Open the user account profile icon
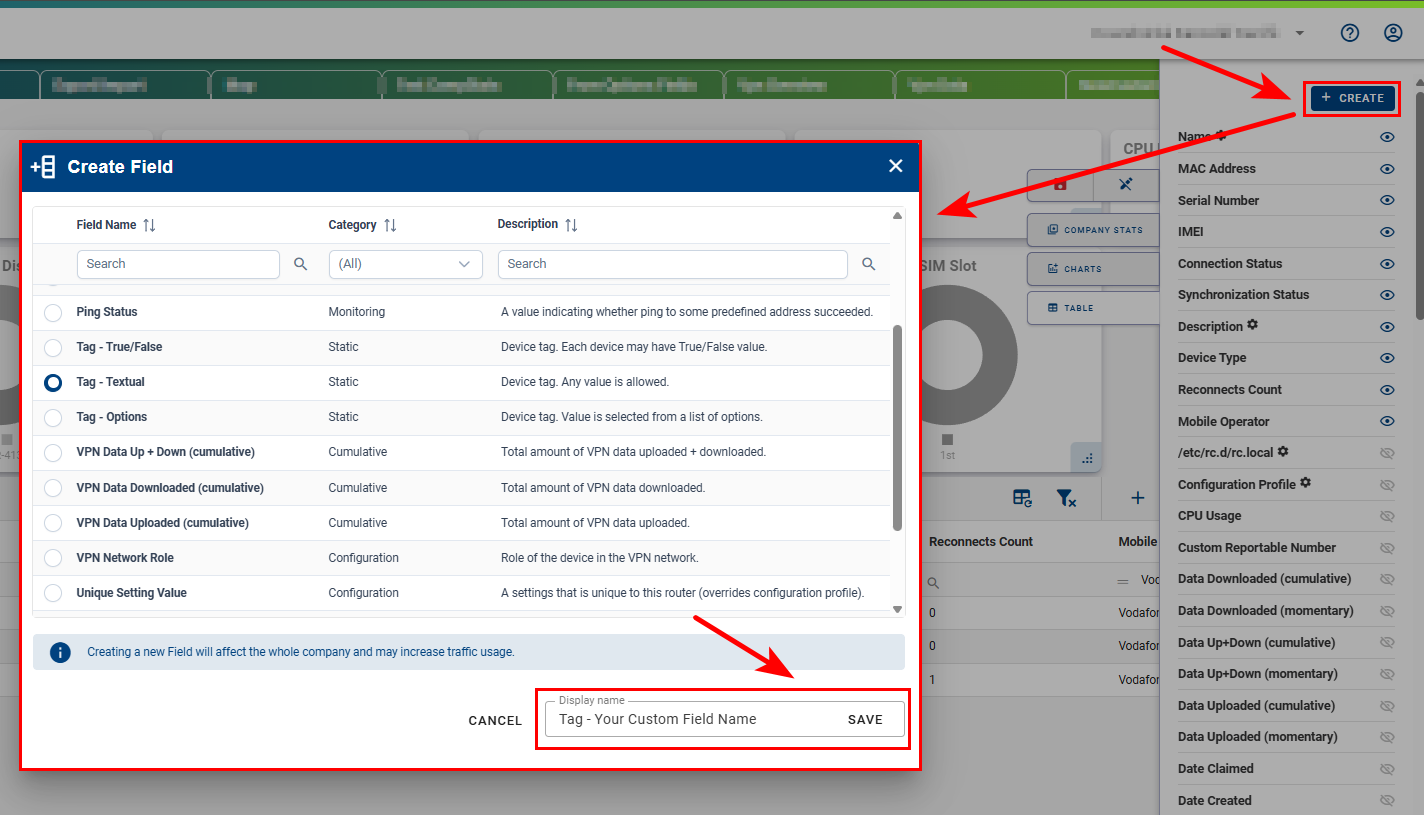This screenshot has width=1424, height=815. pos(1393,33)
